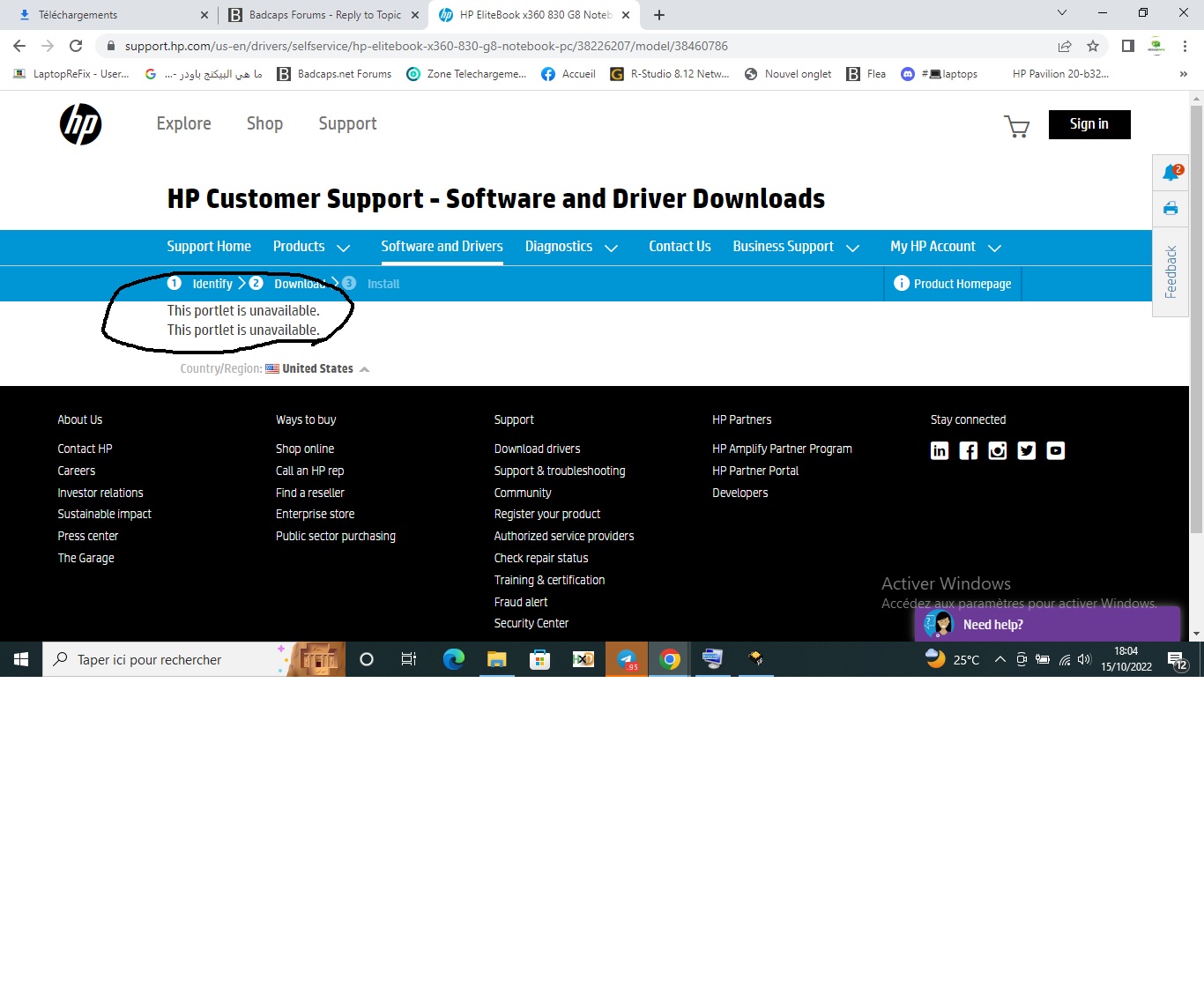Open Microsoft Store from taskbar
The image size is (1204, 1002).
(x=540, y=659)
